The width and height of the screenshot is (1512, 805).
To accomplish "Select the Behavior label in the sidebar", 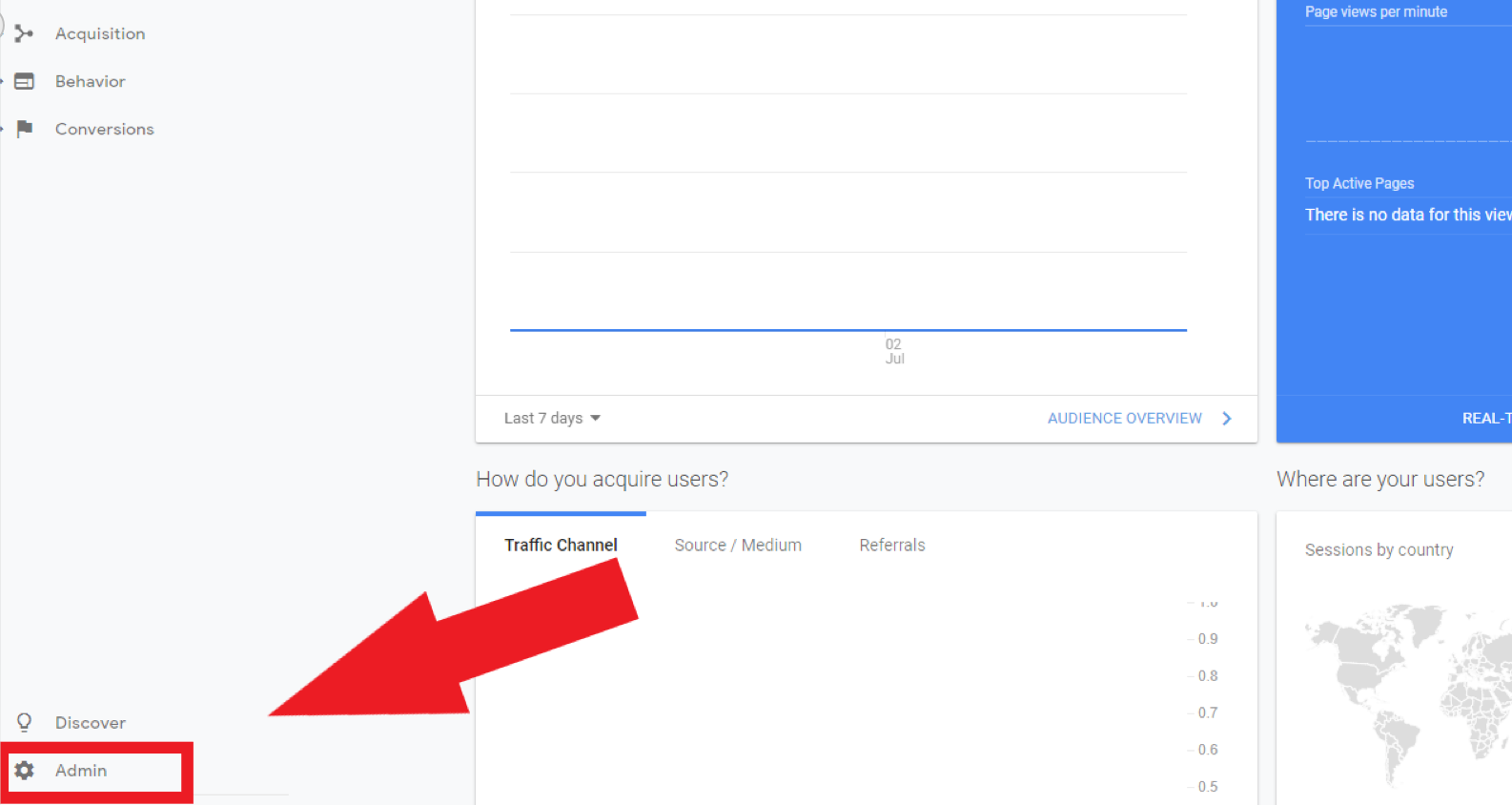I will point(91,81).
